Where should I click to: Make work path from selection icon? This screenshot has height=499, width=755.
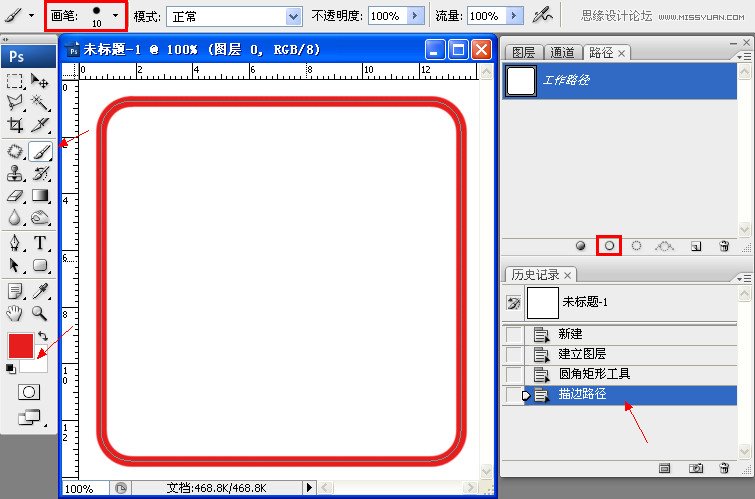tap(664, 246)
